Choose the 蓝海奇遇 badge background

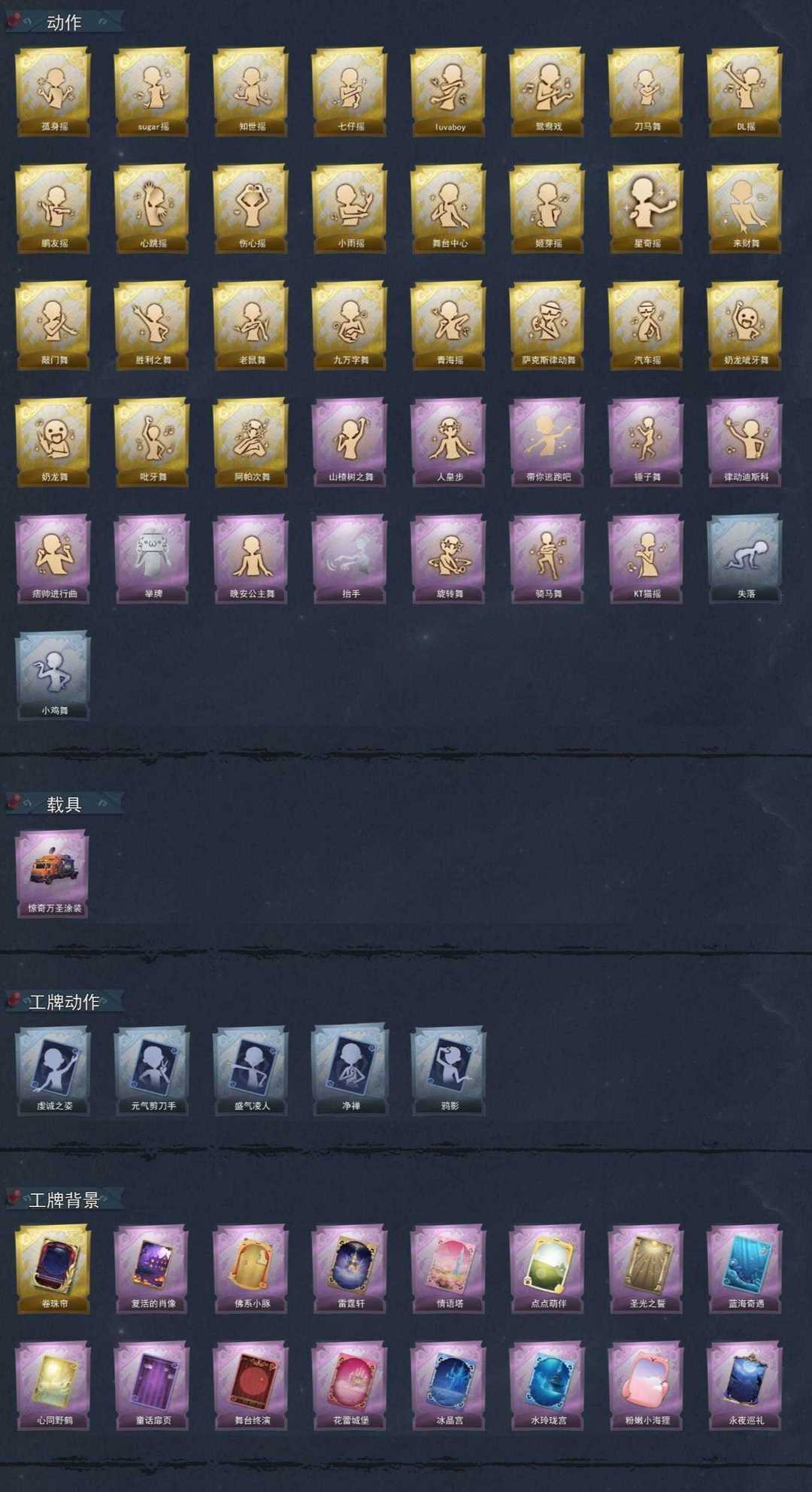click(x=745, y=1269)
